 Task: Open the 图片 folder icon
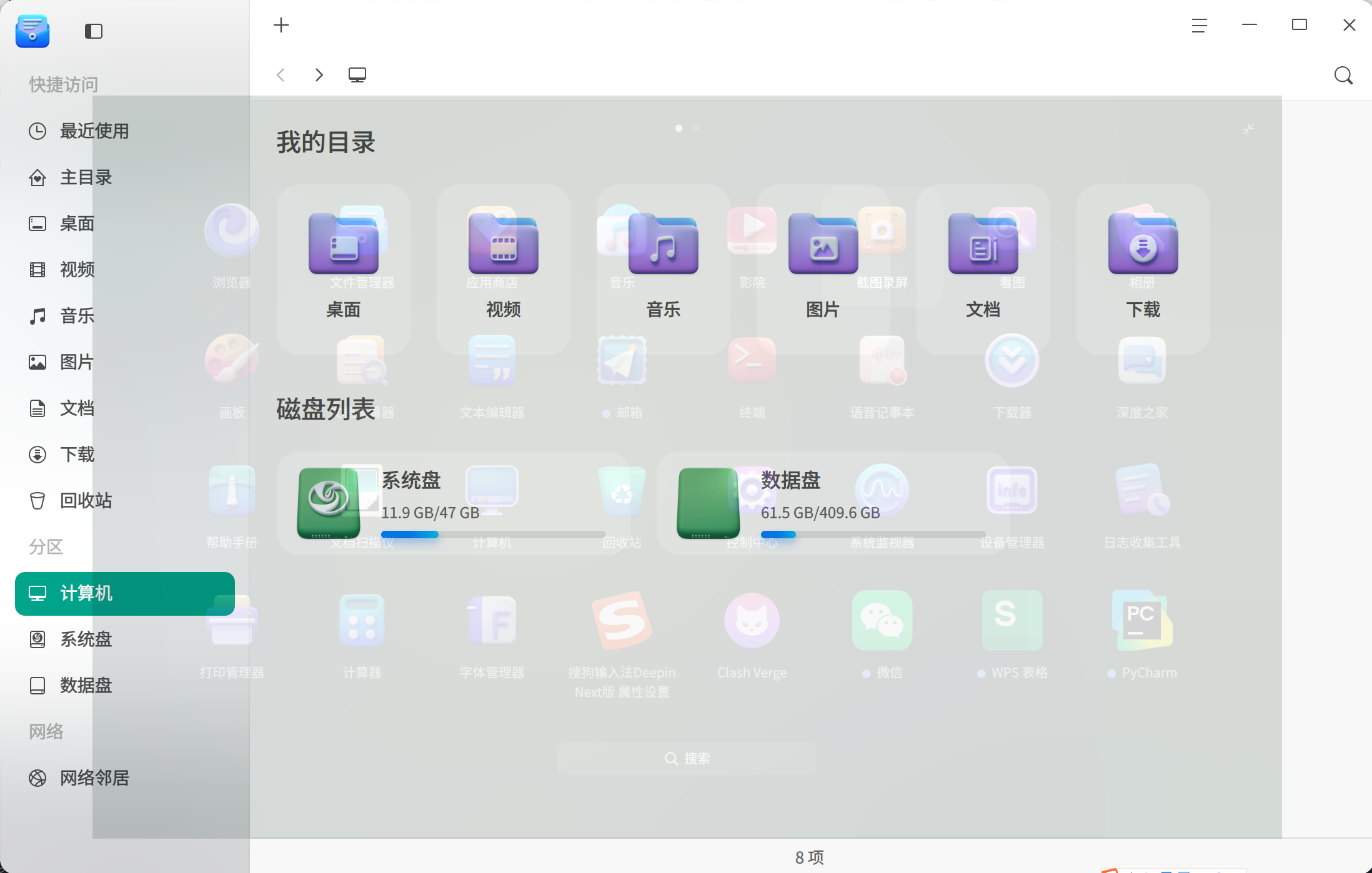(x=823, y=244)
